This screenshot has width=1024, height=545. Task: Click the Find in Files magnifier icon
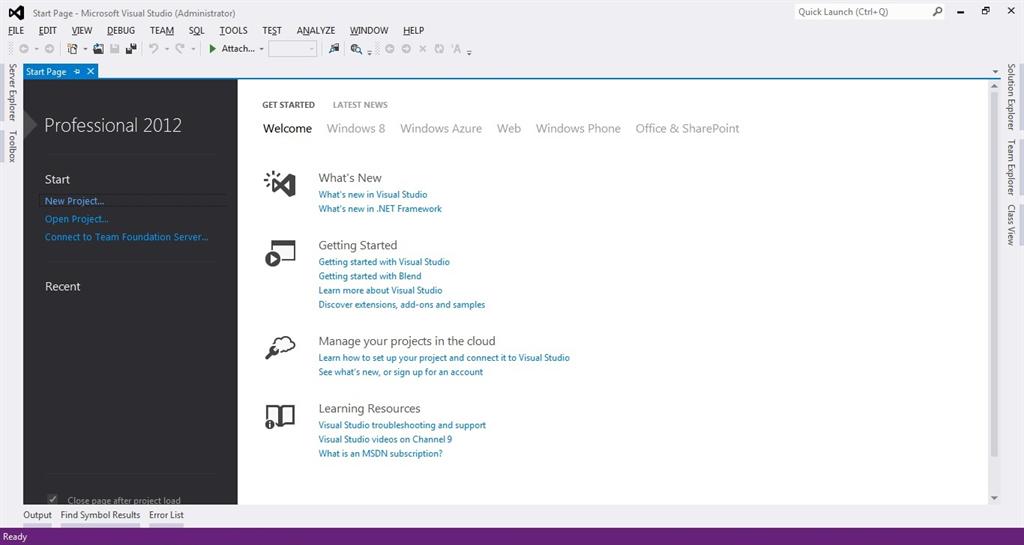(356, 49)
